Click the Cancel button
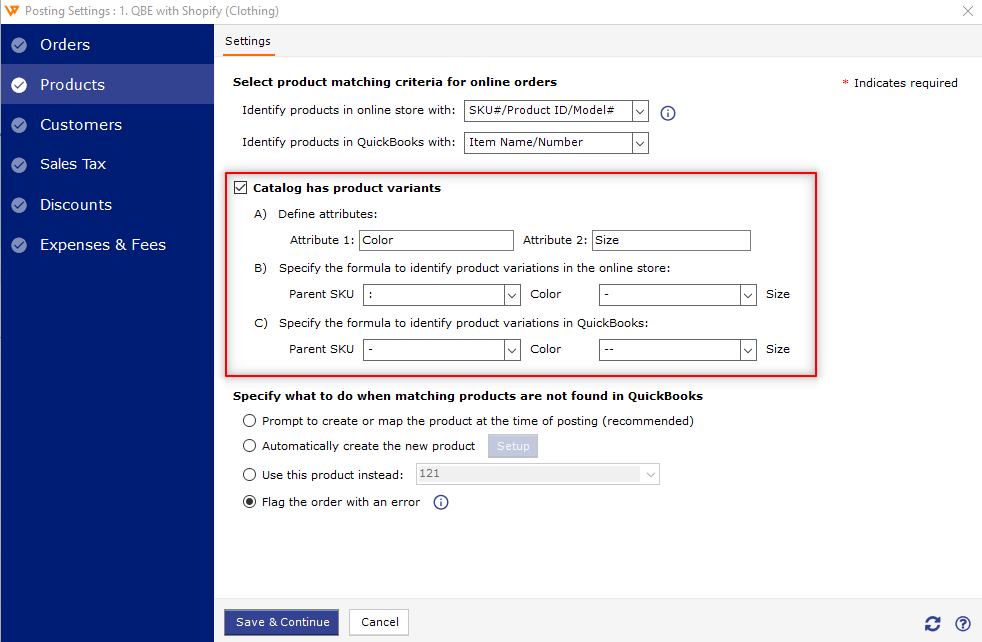Screen dimensions: 982x642 (x=380, y=622)
